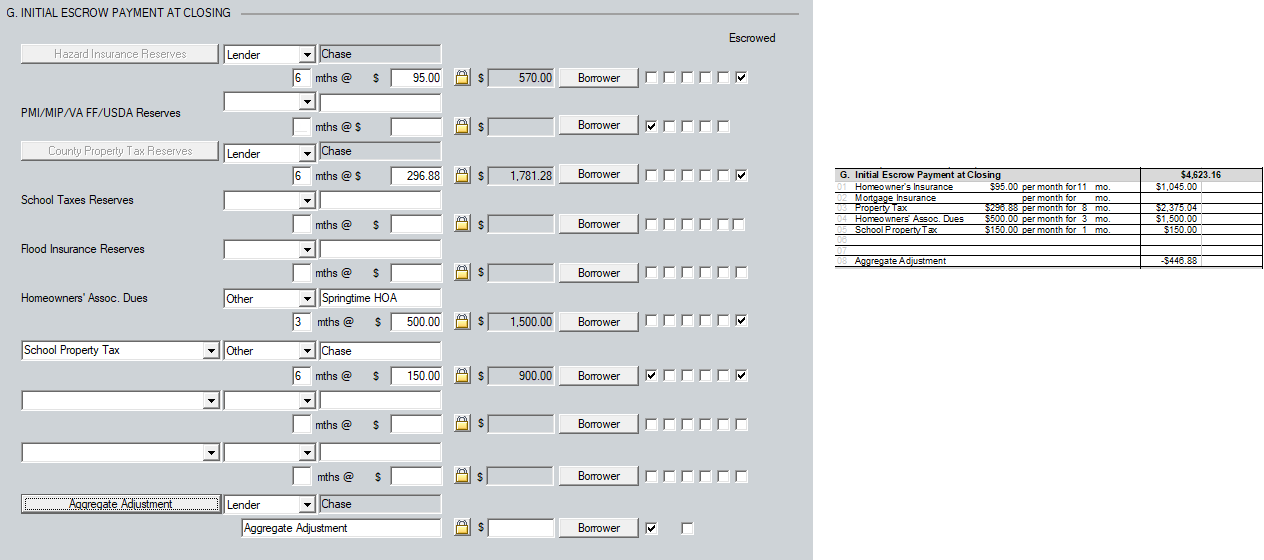The height and width of the screenshot is (560, 1264).
Task: Uncheck the checked box on Aggregate Adjustment row
Action: [x=652, y=528]
